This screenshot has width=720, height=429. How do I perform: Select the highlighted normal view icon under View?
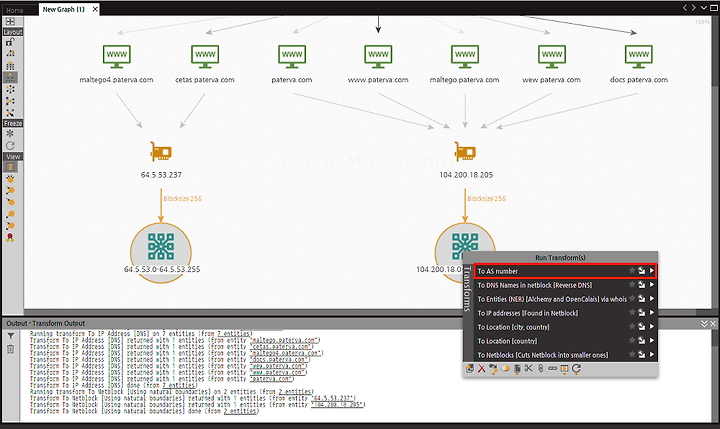pyautogui.click(x=10, y=167)
